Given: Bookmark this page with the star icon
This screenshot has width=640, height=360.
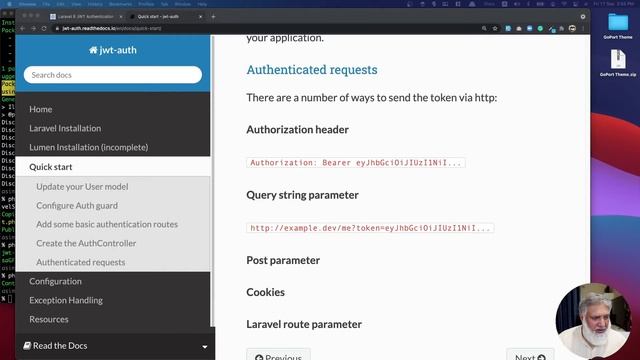Looking at the screenshot, I should (x=495, y=29).
